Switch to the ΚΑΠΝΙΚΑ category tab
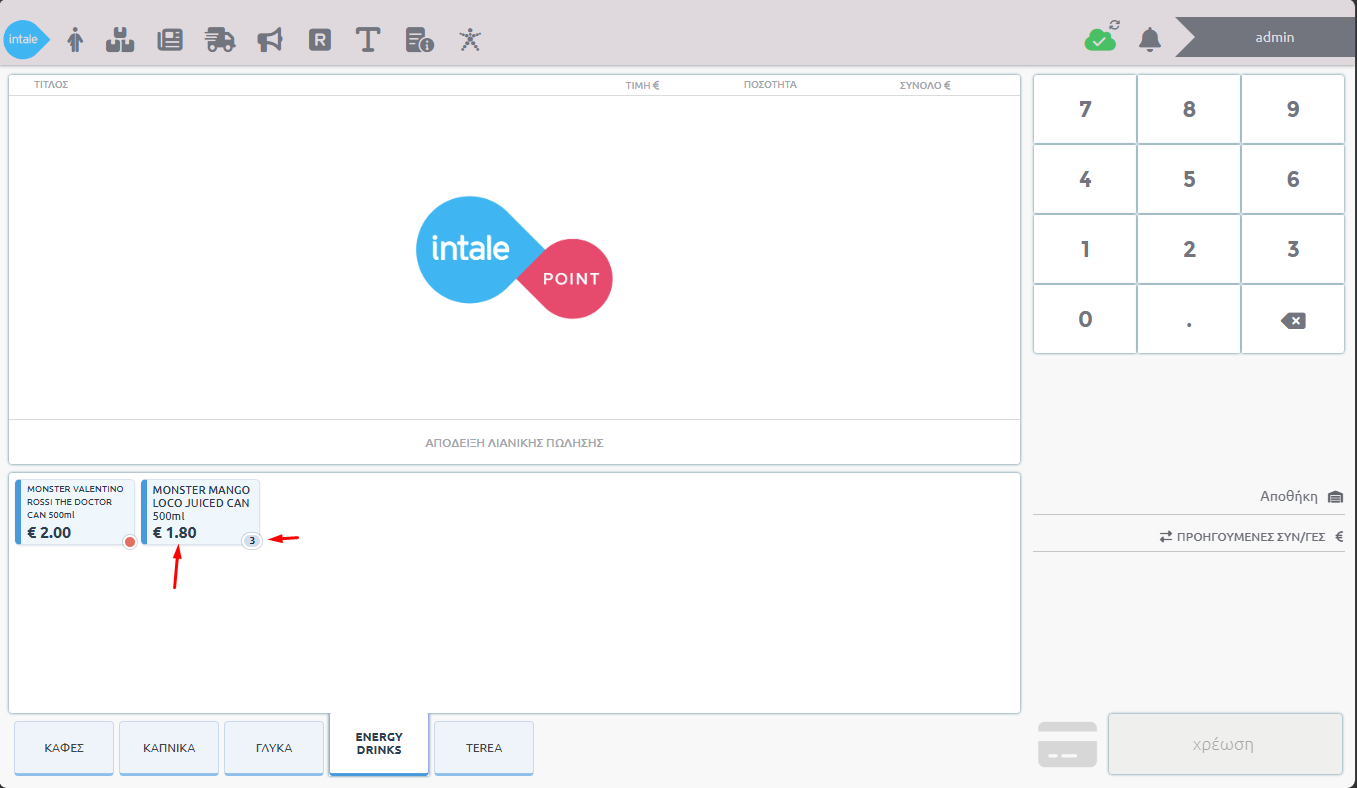1357x788 pixels. click(169, 747)
